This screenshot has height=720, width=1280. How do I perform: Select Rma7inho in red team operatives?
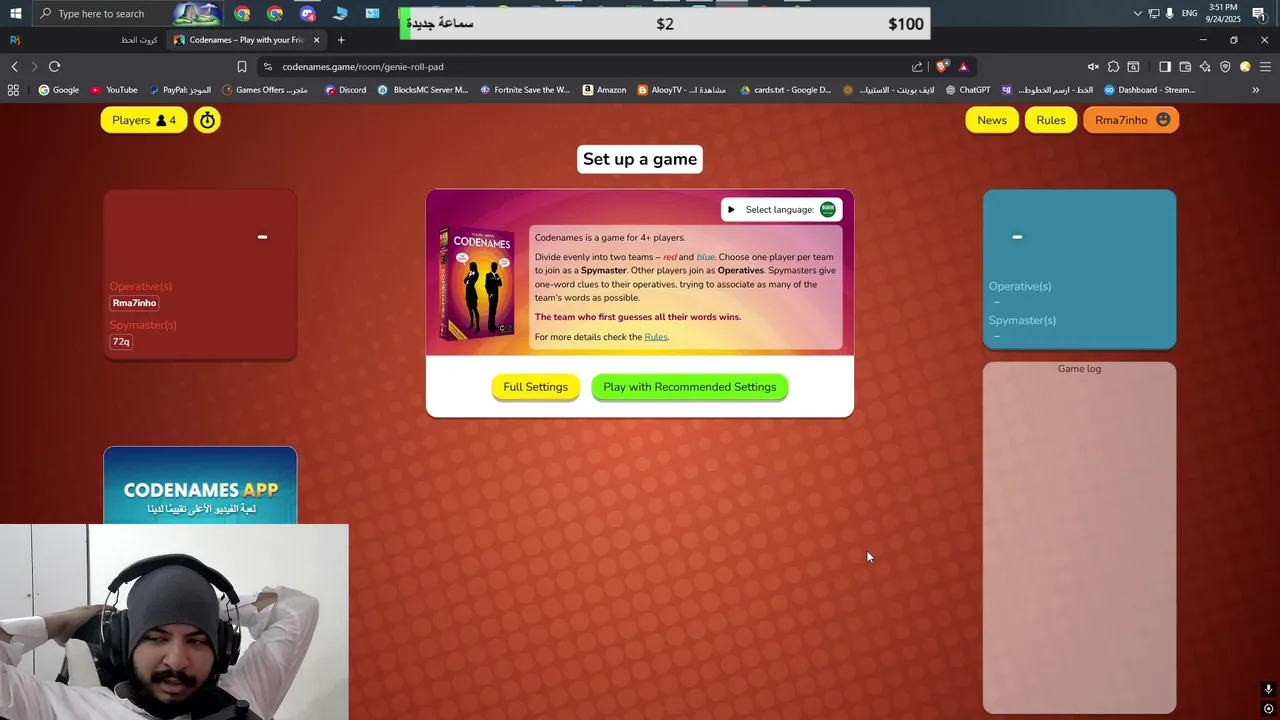tap(134, 303)
